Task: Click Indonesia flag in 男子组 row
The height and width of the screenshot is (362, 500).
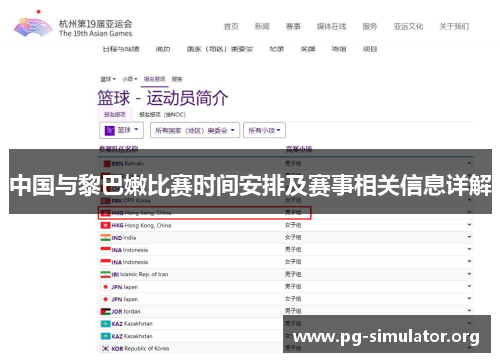Action: click(105, 250)
